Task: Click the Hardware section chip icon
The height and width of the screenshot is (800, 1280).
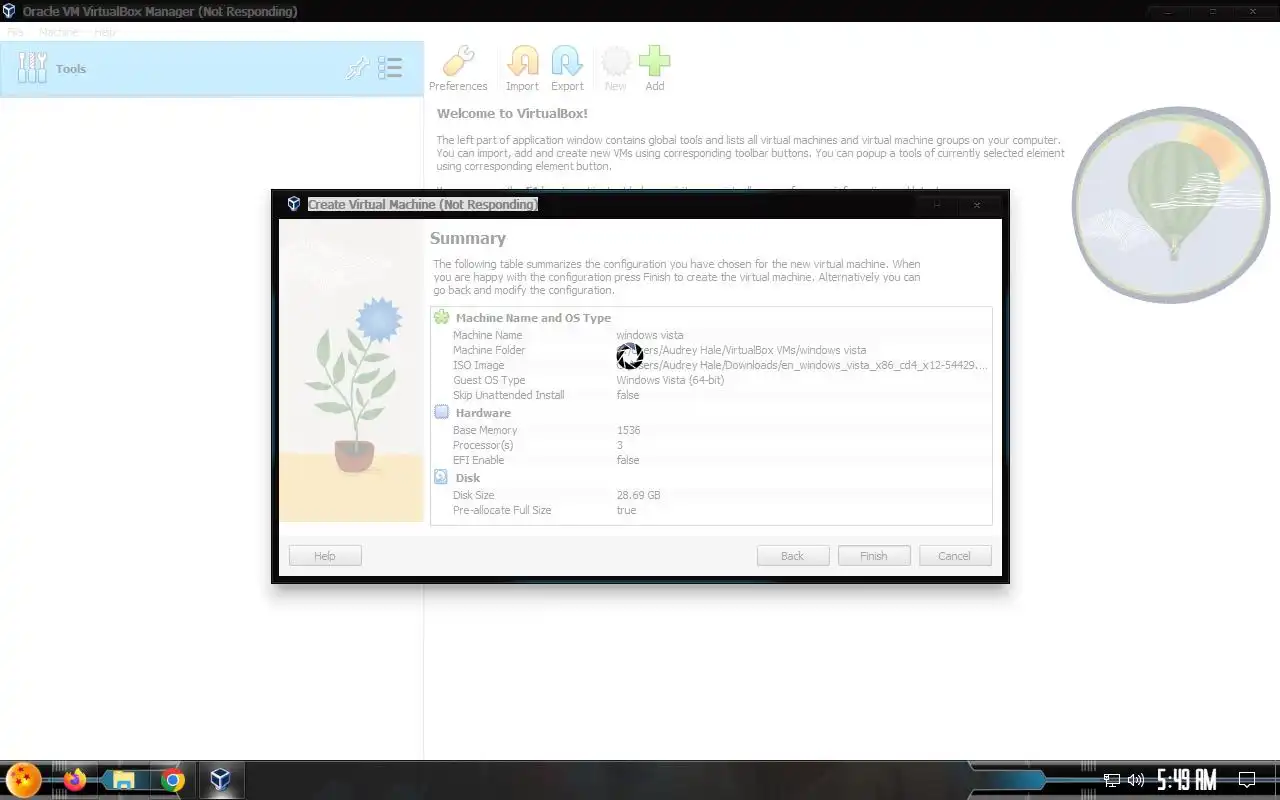Action: (441, 412)
